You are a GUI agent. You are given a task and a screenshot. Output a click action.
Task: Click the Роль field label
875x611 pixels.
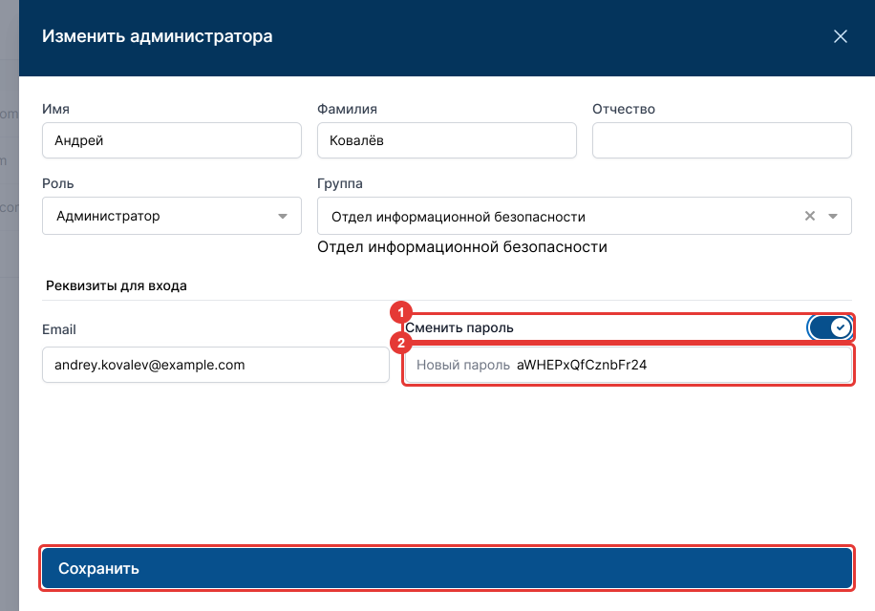58,184
